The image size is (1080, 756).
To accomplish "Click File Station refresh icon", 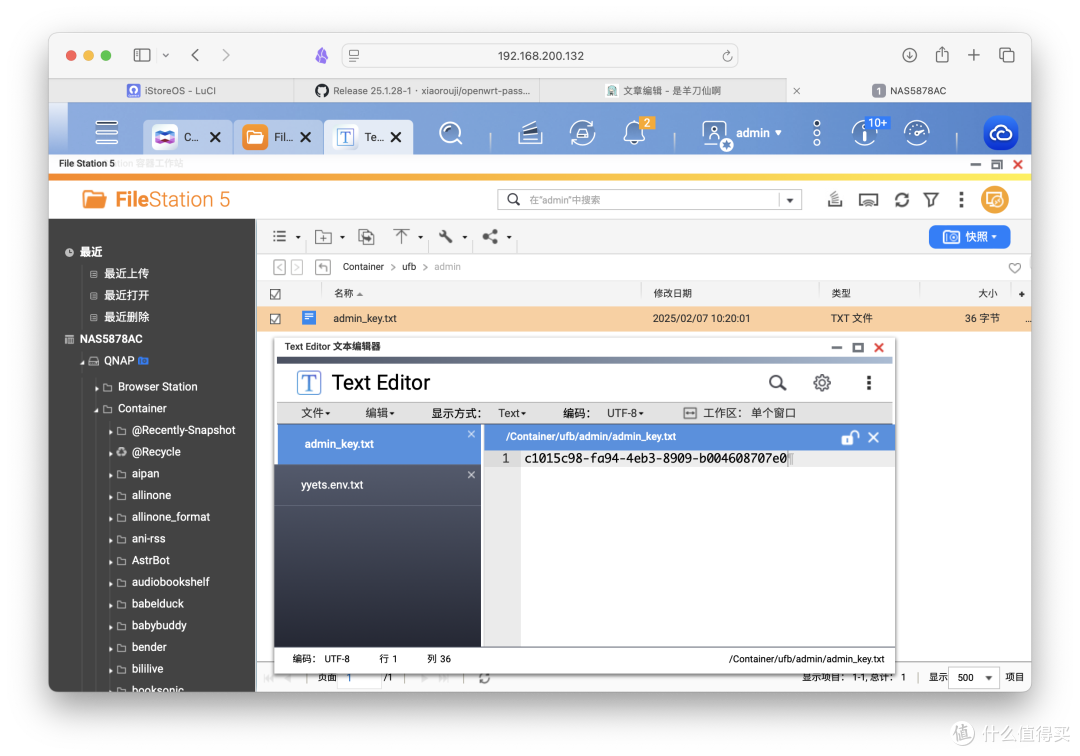I will tap(902, 200).
